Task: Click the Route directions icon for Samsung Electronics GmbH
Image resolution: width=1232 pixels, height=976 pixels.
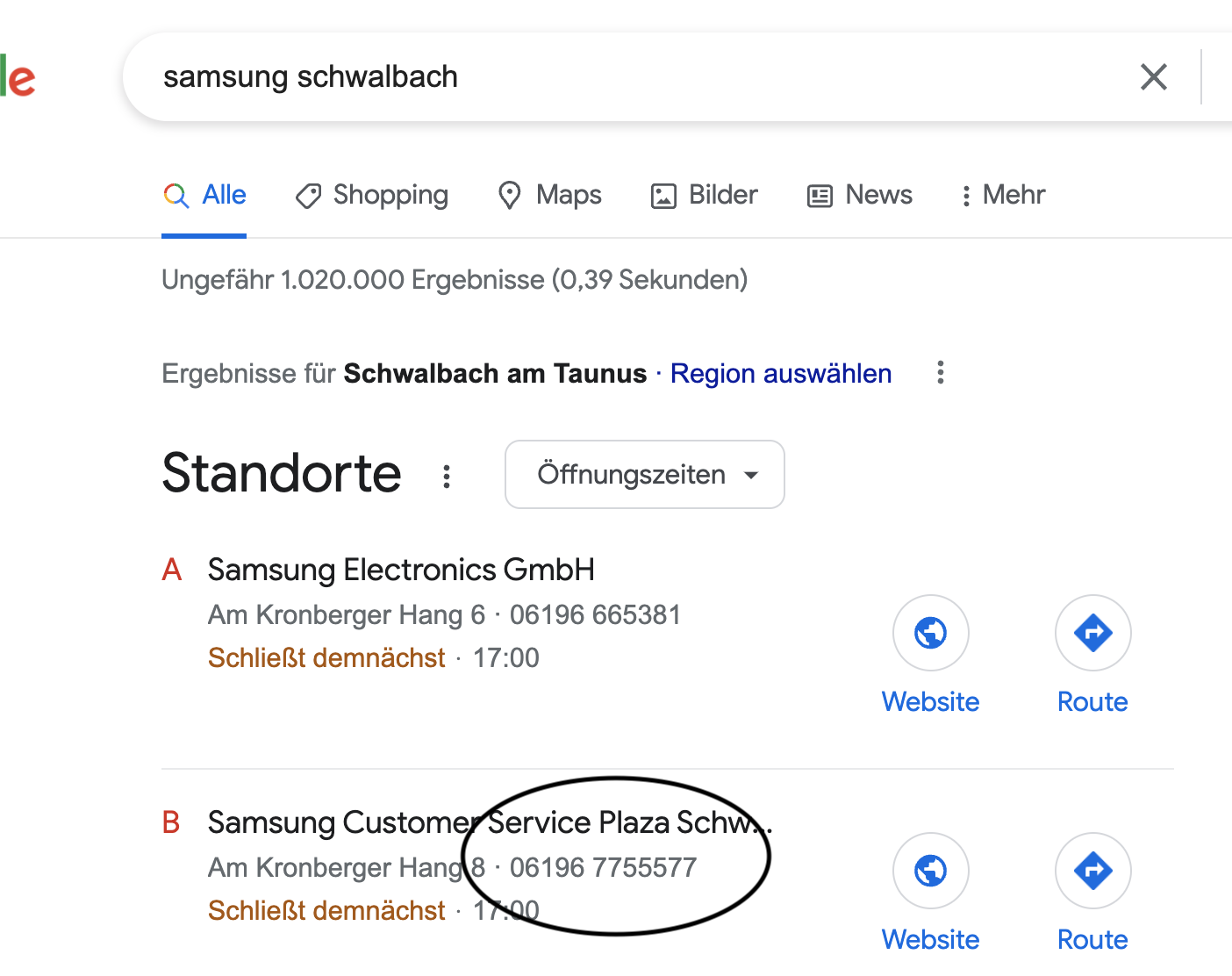Action: 1092,633
